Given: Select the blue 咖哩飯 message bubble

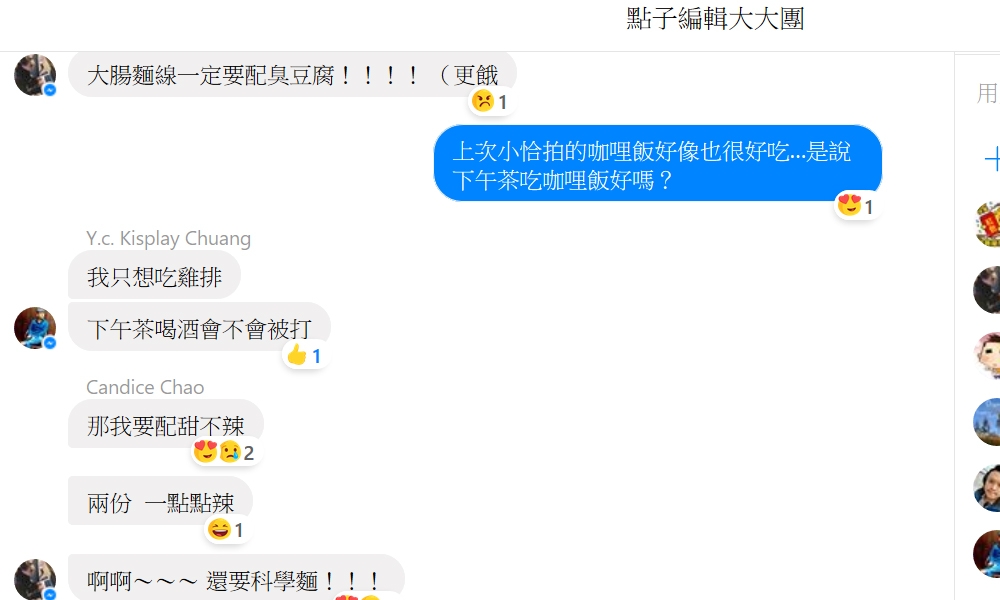Looking at the screenshot, I should pyautogui.click(x=658, y=163).
